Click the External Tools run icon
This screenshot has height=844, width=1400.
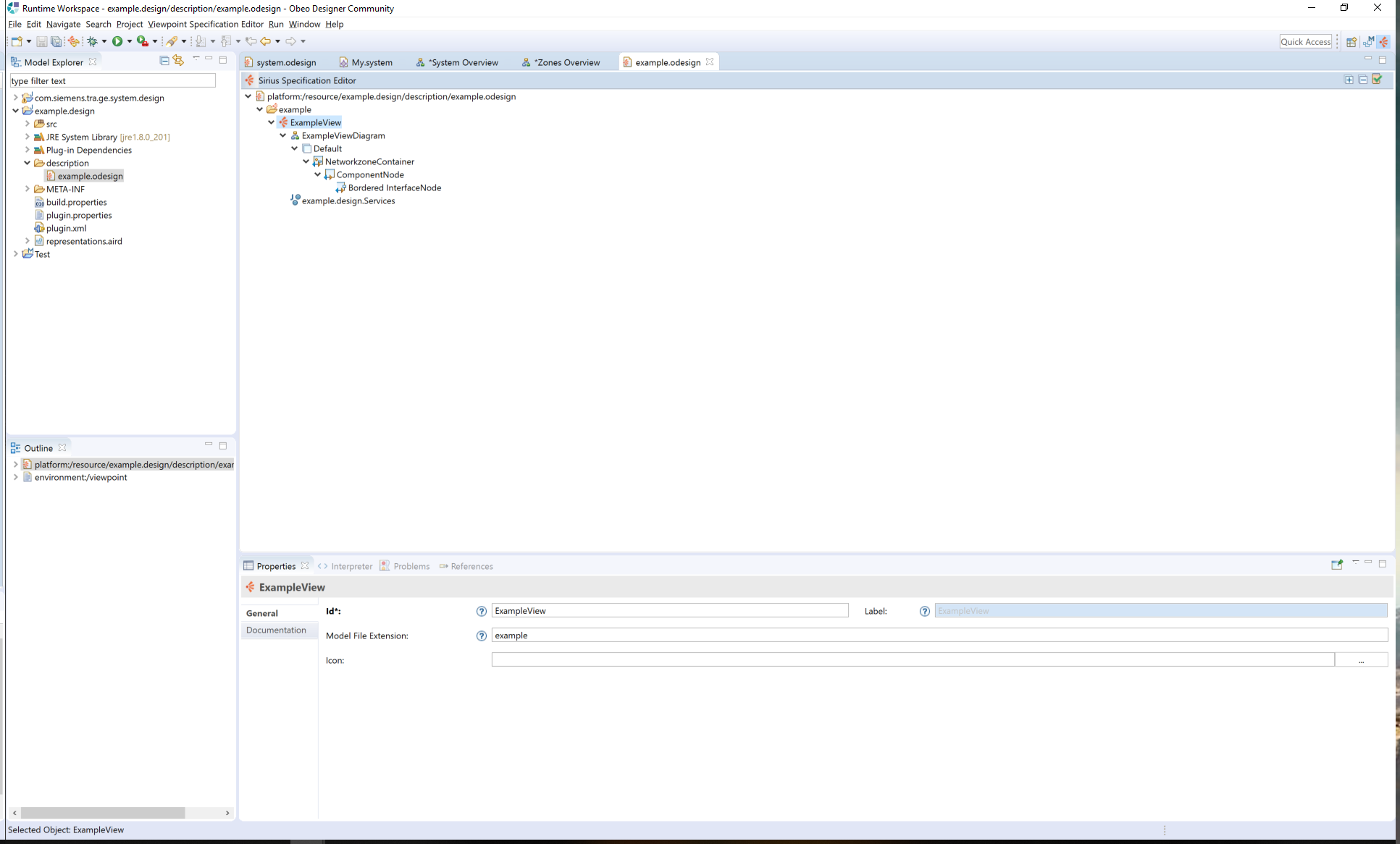pyautogui.click(x=143, y=41)
